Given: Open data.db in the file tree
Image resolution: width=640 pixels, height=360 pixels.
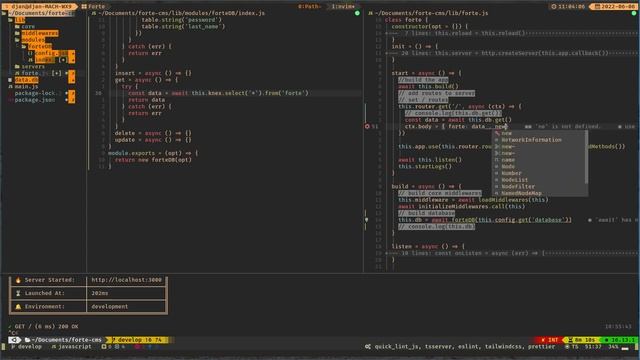Looking at the screenshot, I should [x=27, y=80].
